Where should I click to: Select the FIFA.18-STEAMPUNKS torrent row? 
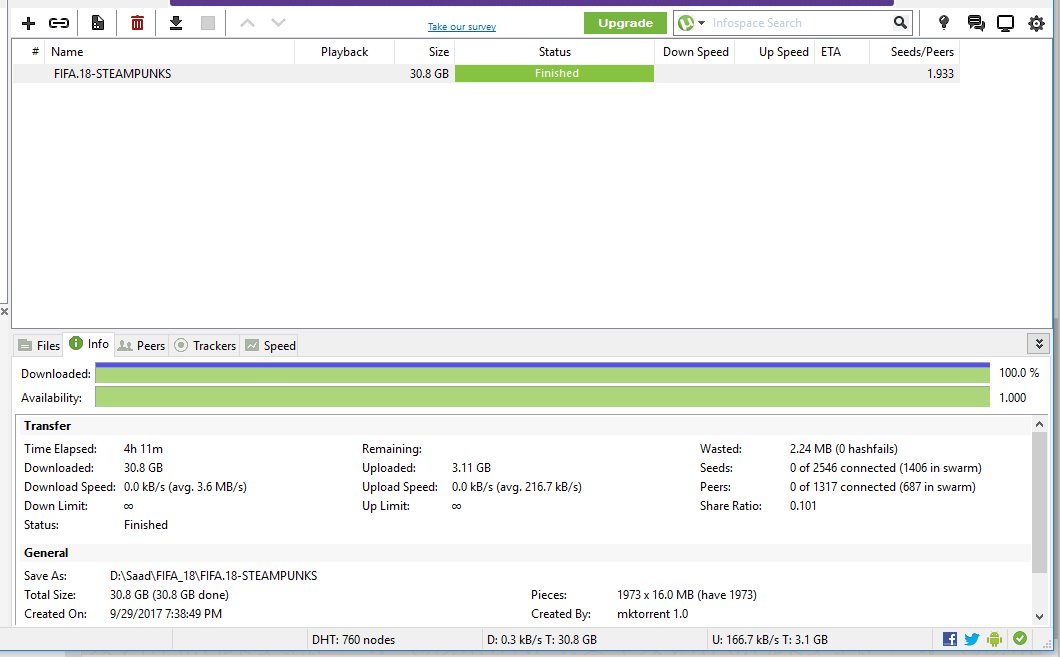coord(486,74)
